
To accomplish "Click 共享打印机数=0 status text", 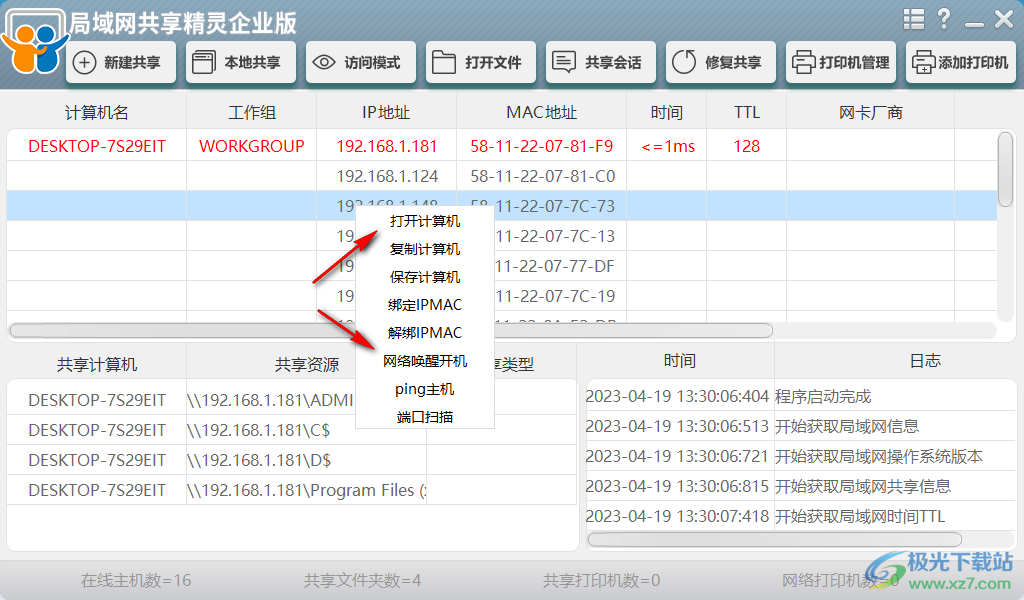I will (601, 580).
